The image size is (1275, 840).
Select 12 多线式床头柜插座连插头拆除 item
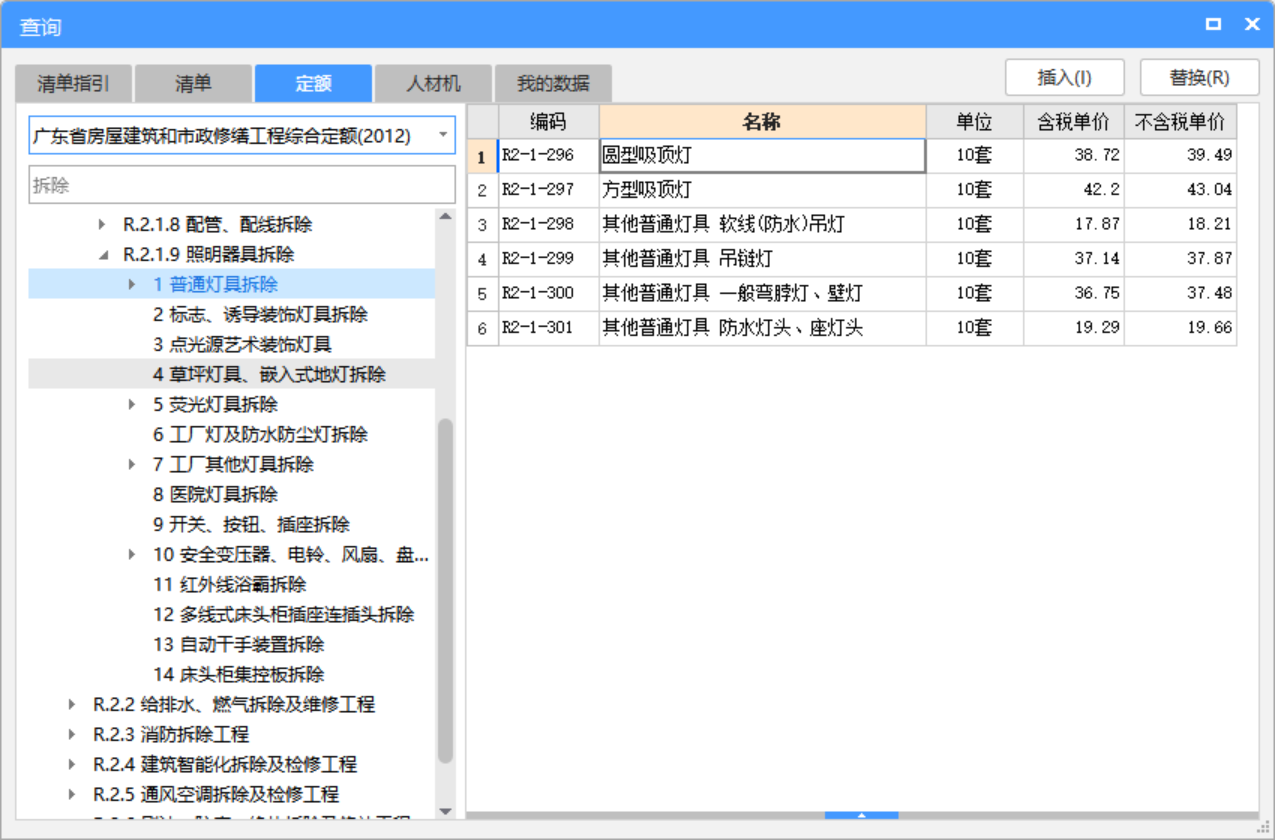click(x=283, y=615)
